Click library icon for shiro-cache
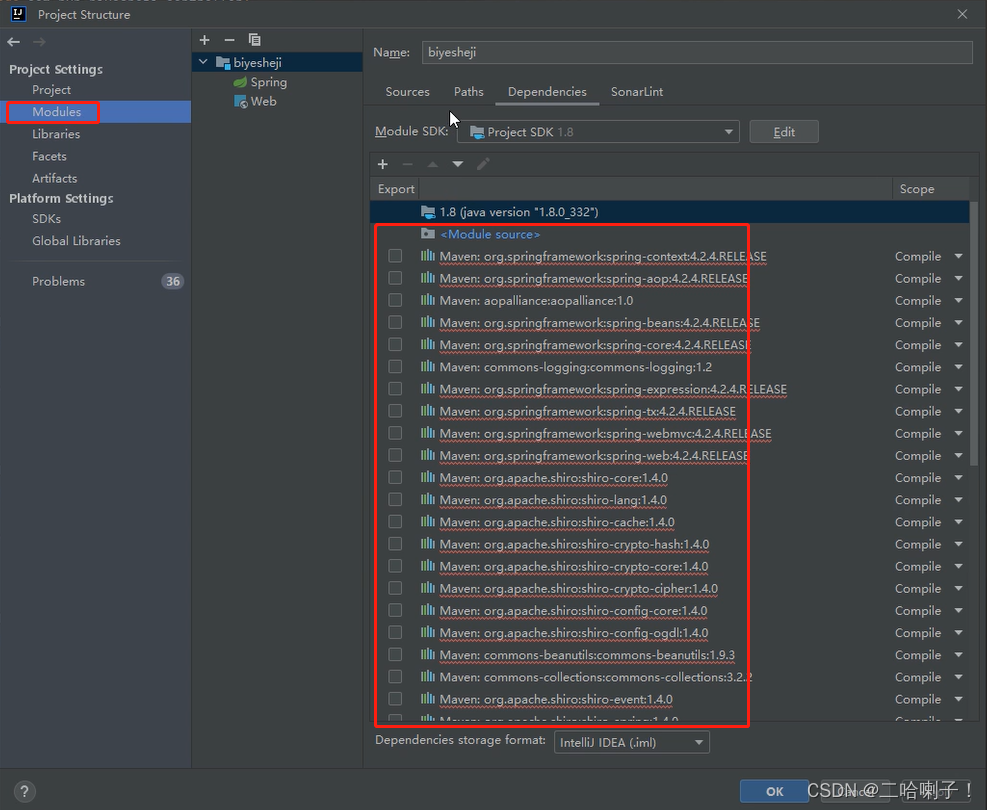 click(428, 522)
